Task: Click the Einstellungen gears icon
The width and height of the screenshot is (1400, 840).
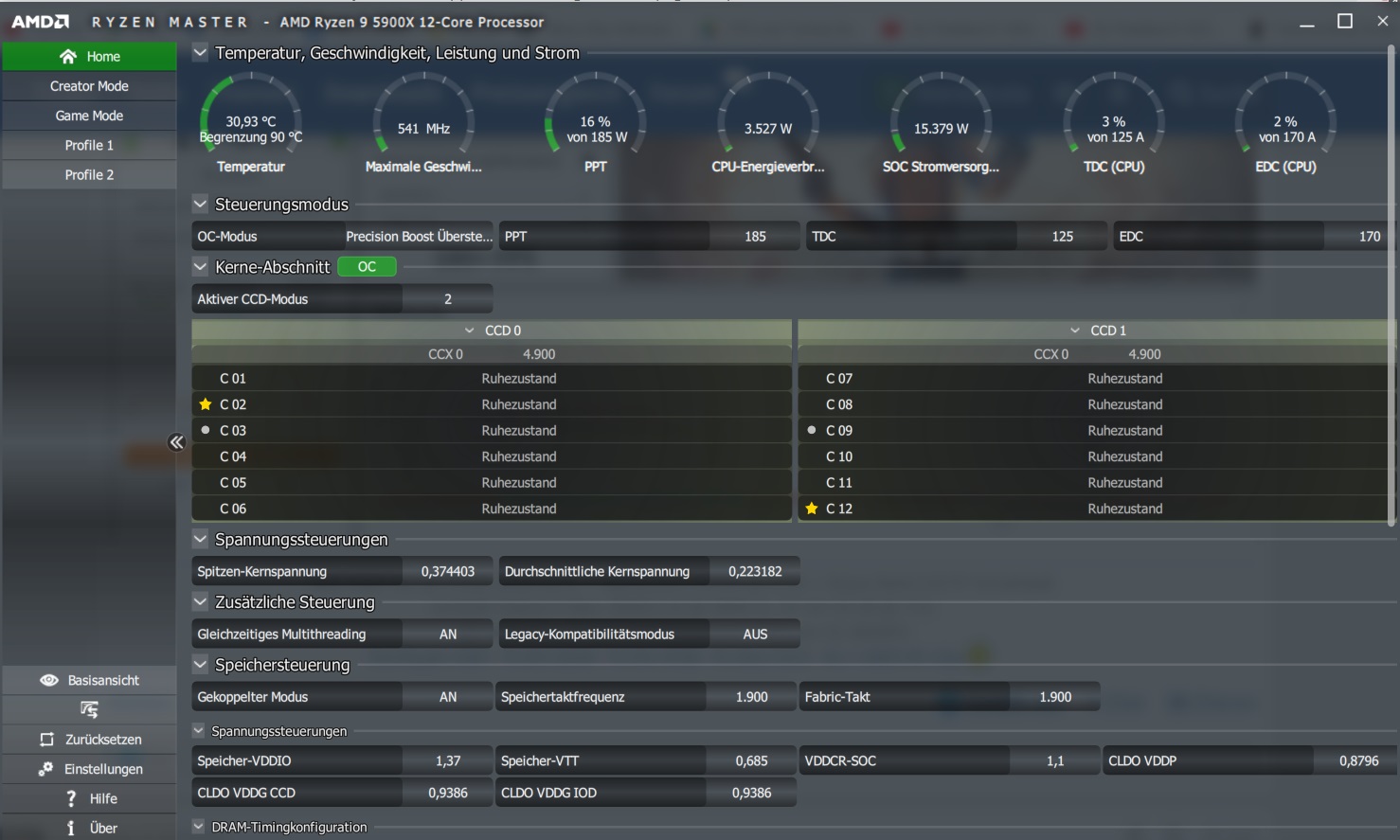Action: coord(45,769)
